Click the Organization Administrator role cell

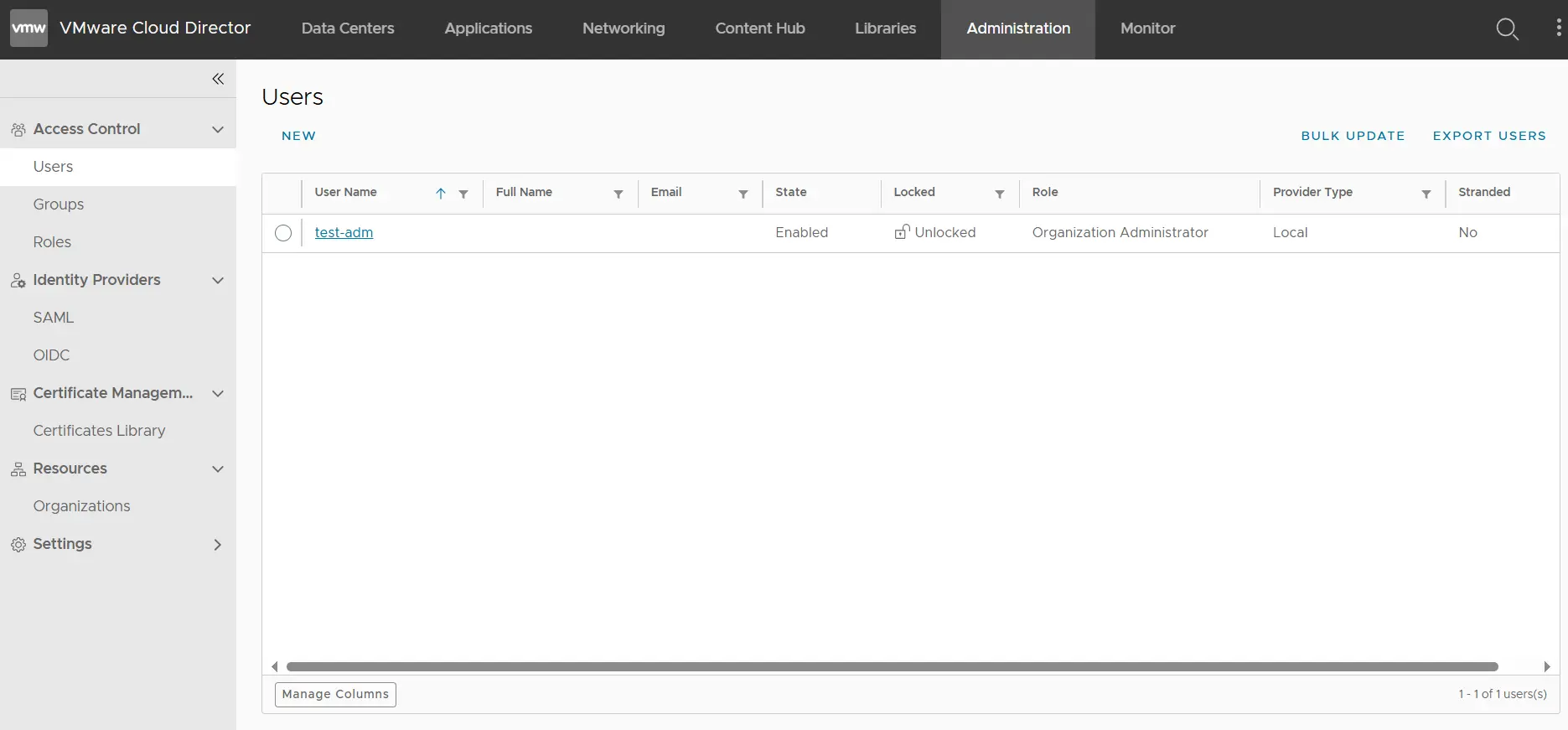point(1120,232)
